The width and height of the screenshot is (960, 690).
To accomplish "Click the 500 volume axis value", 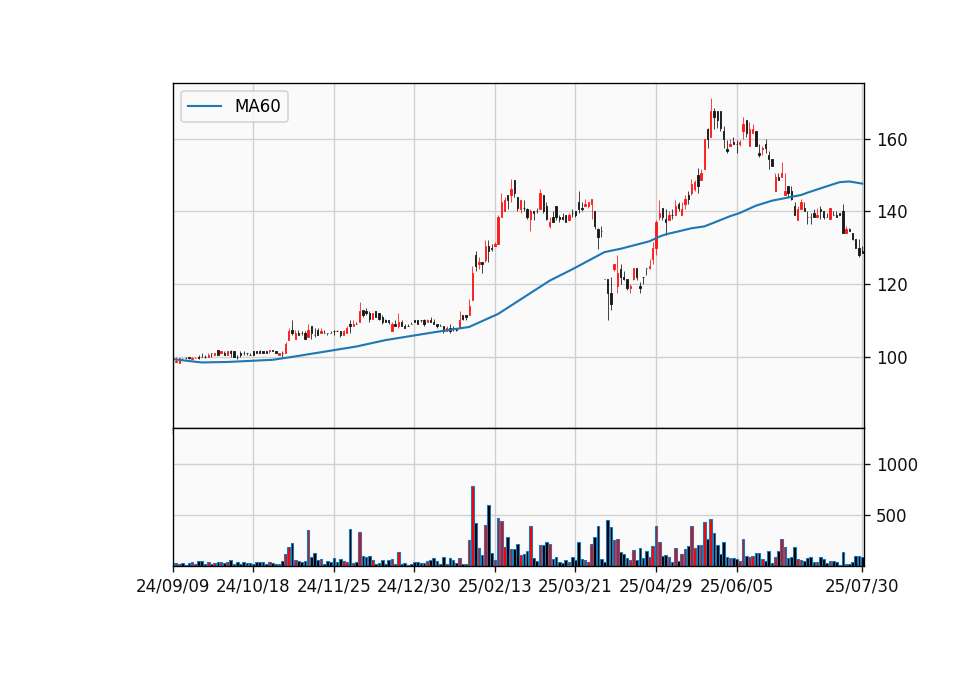I will 891,516.
